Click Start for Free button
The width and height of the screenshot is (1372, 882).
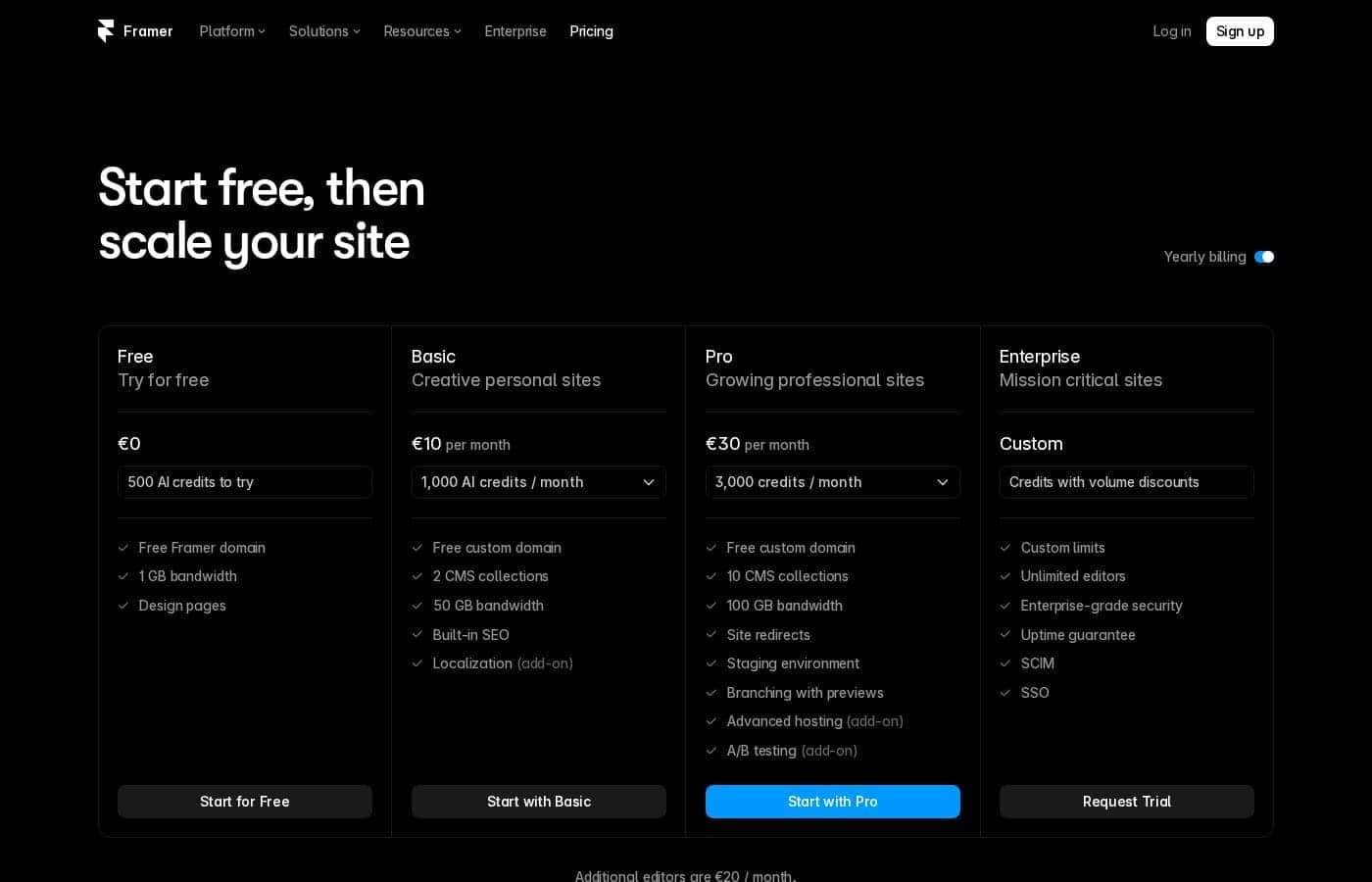(245, 802)
